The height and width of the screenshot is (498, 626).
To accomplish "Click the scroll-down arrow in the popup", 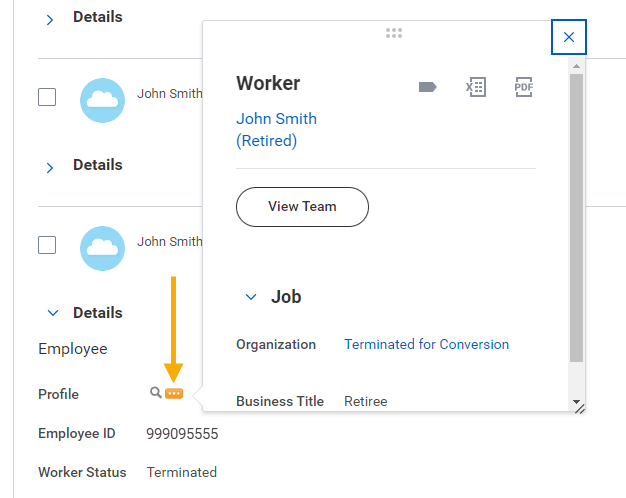I will click(x=576, y=401).
